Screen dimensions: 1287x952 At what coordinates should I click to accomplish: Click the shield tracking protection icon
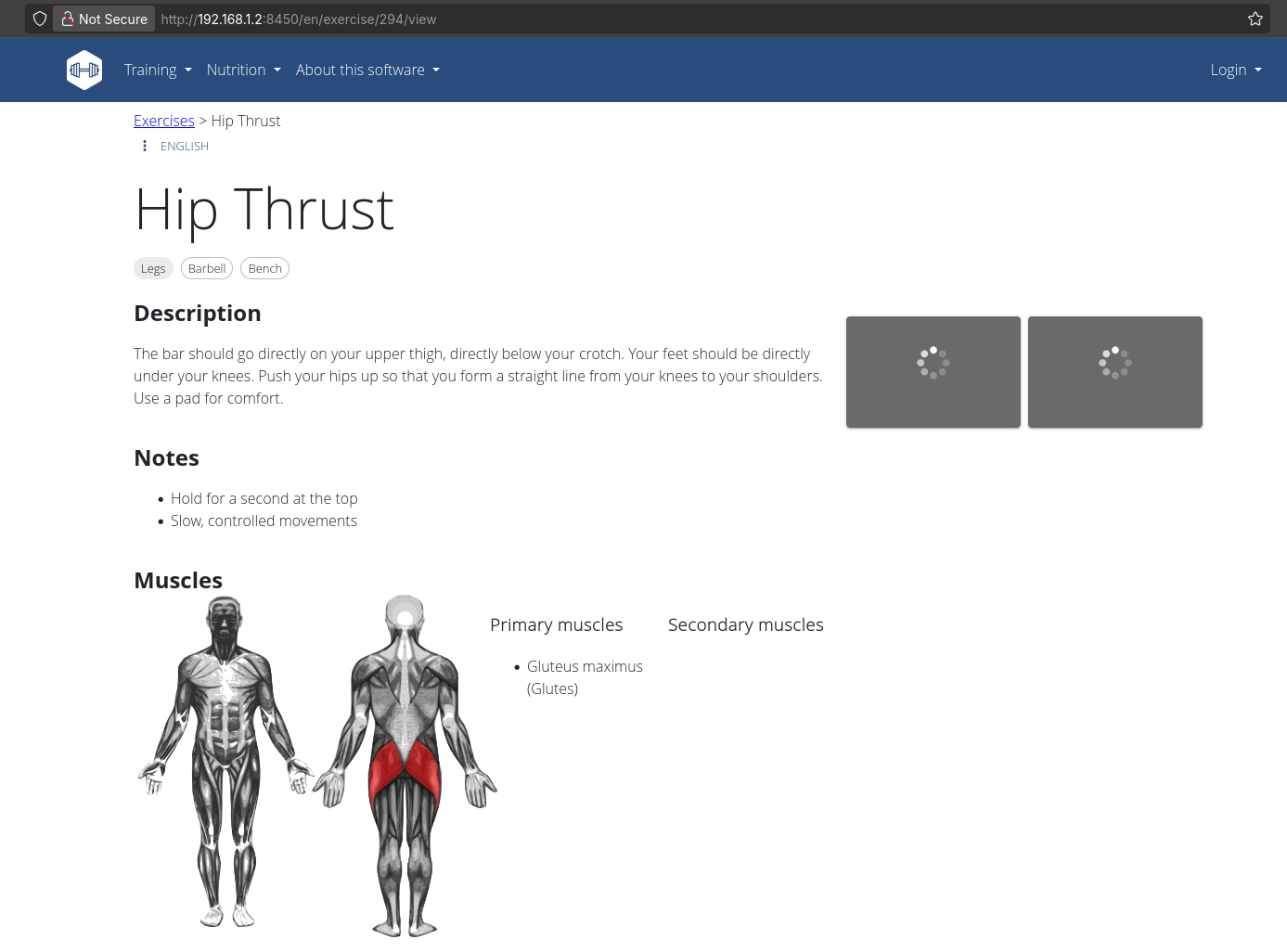(x=40, y=19)
